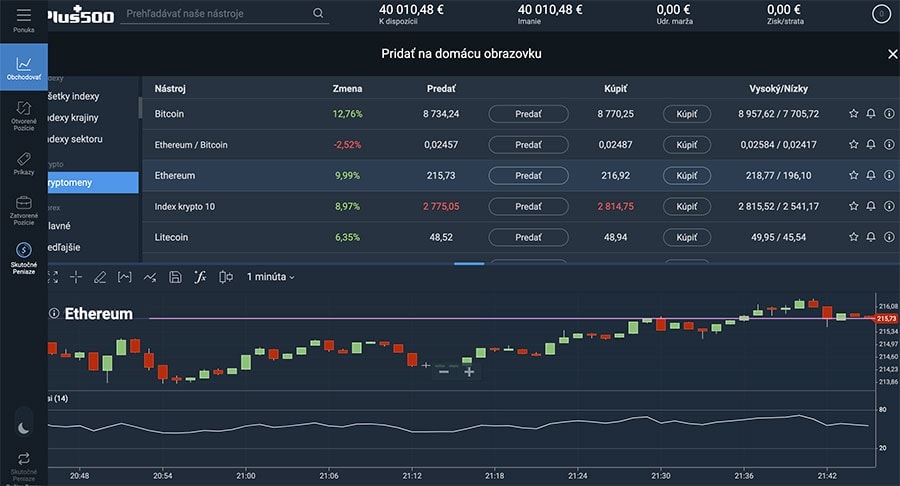Toggle dark mode moon icon in sidebar
900x486 pixels.
click(x=24, y=427)
